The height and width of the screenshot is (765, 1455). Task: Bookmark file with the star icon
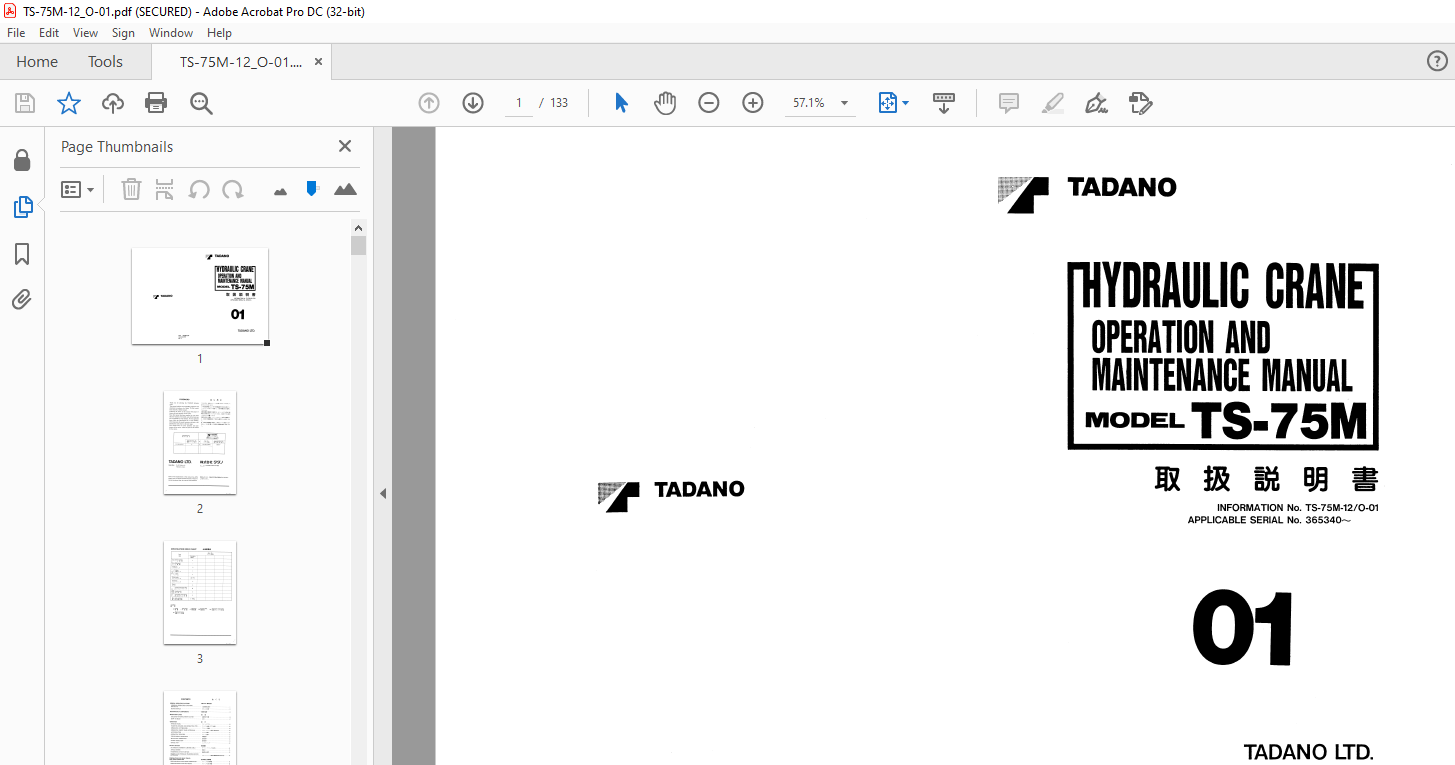[68, 103]
